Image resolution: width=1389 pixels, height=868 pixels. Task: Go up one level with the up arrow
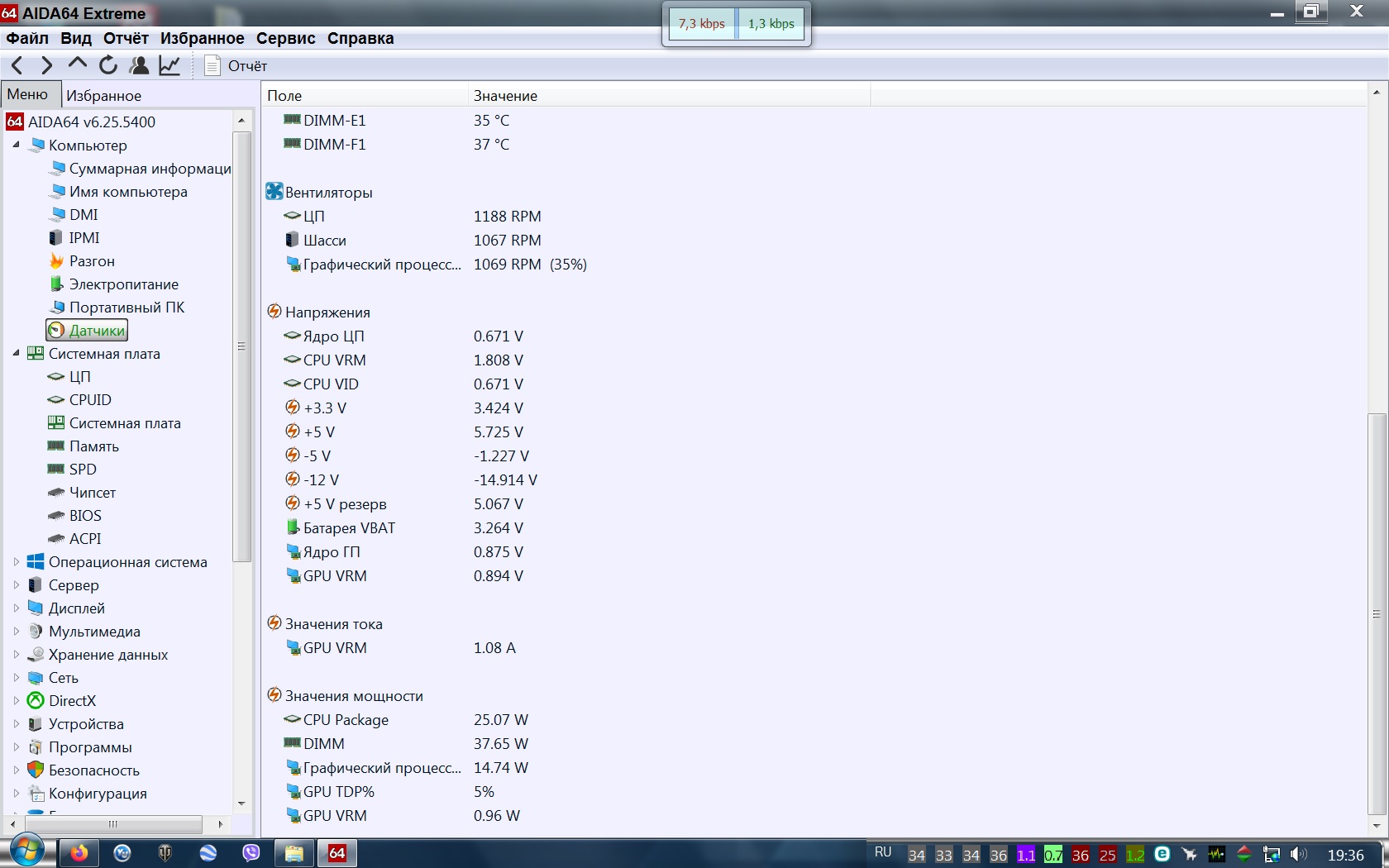(78, 64)
